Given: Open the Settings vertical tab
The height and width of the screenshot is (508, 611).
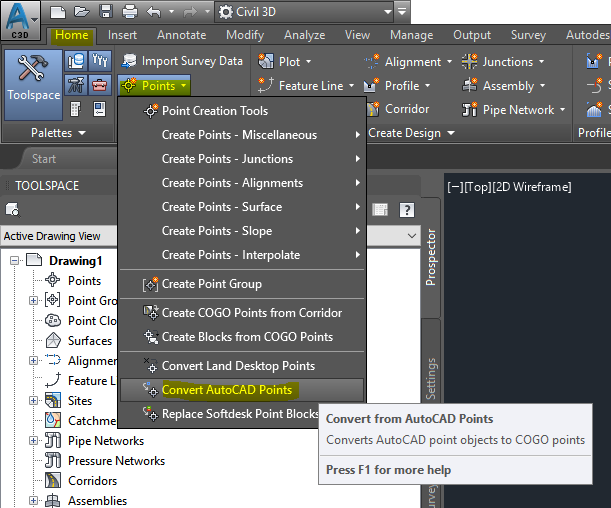Looking at the screenshot, I should (431, 379).
